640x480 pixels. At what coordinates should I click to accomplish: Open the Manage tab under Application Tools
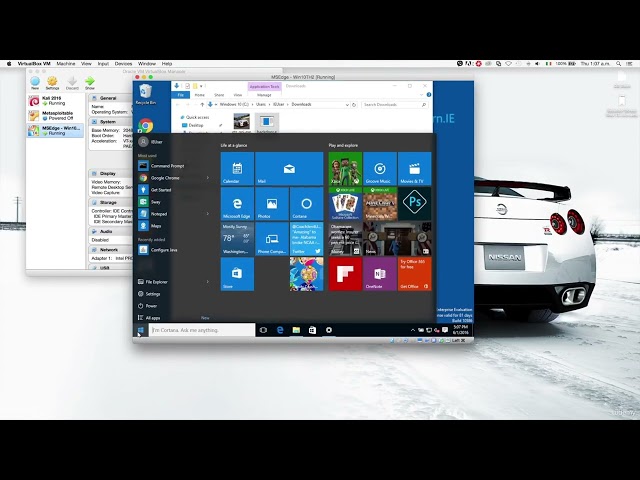click(264, 95)
